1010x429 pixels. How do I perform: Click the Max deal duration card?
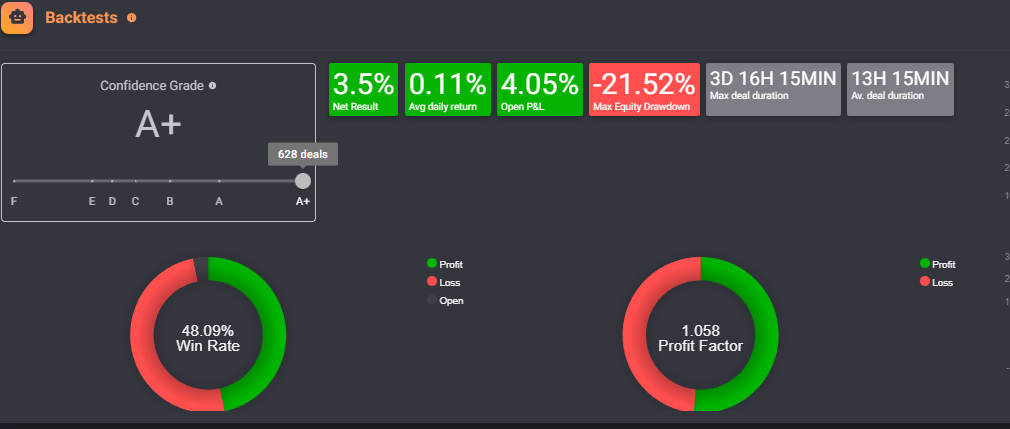click(772, 89)
